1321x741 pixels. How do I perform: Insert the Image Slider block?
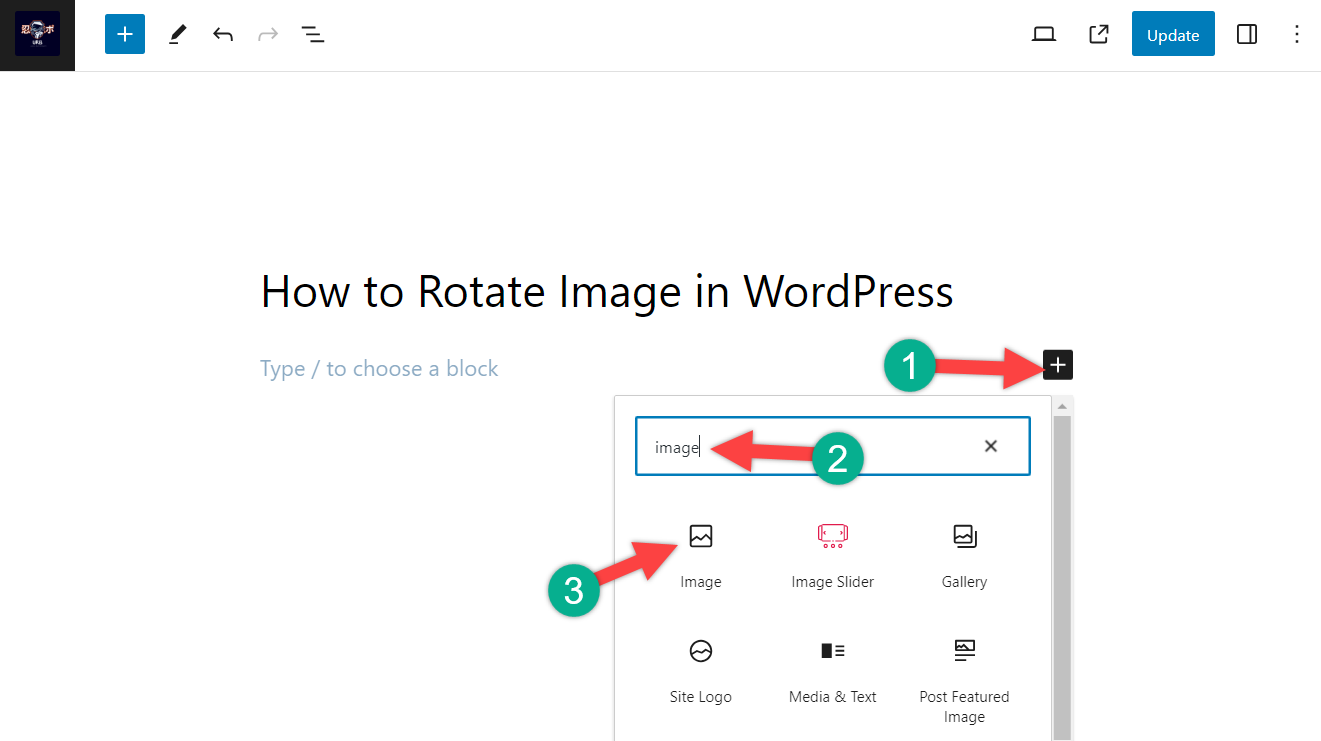pos(833,555)
